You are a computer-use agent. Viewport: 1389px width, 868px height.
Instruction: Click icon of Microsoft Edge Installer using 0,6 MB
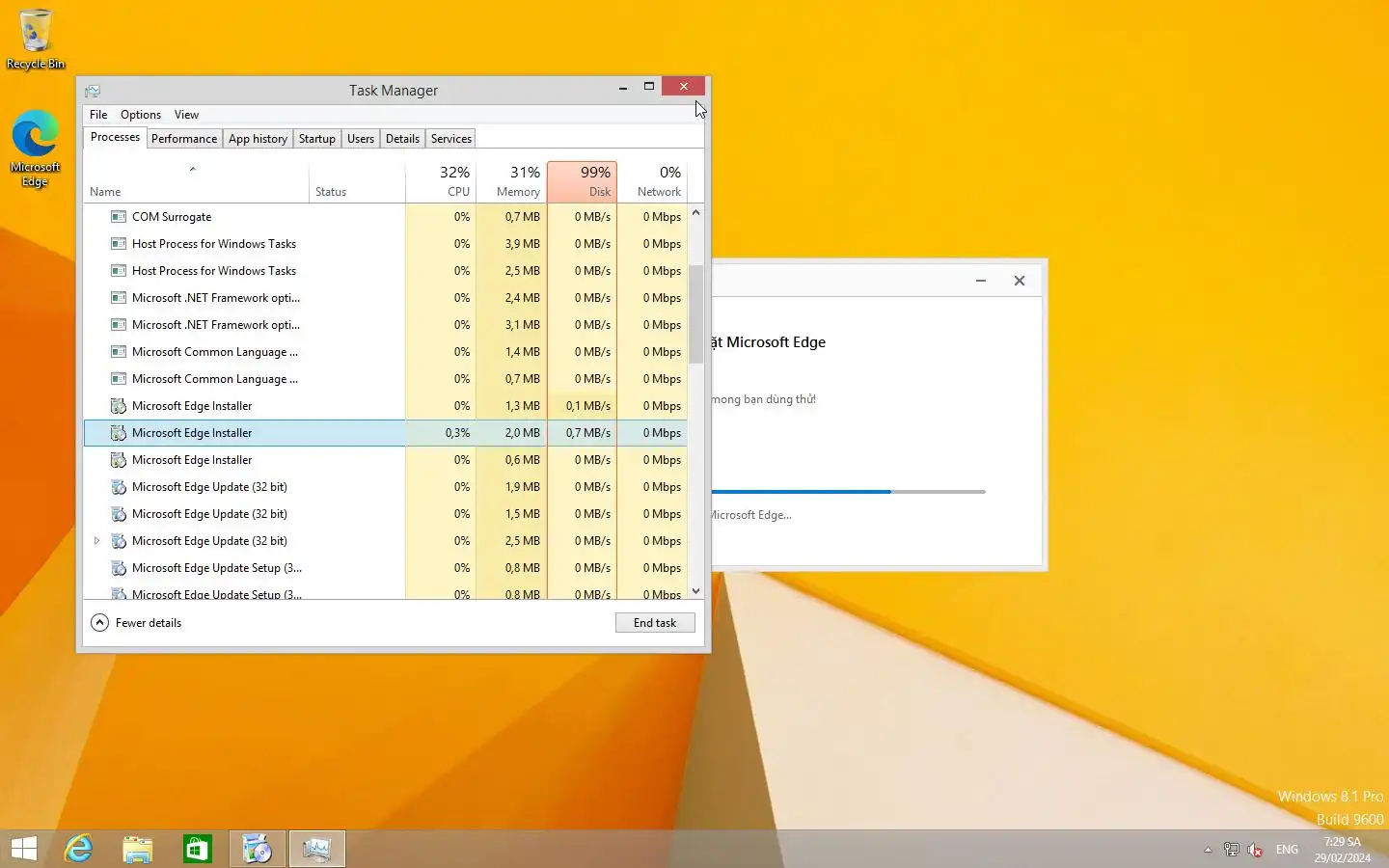[119, 460]
